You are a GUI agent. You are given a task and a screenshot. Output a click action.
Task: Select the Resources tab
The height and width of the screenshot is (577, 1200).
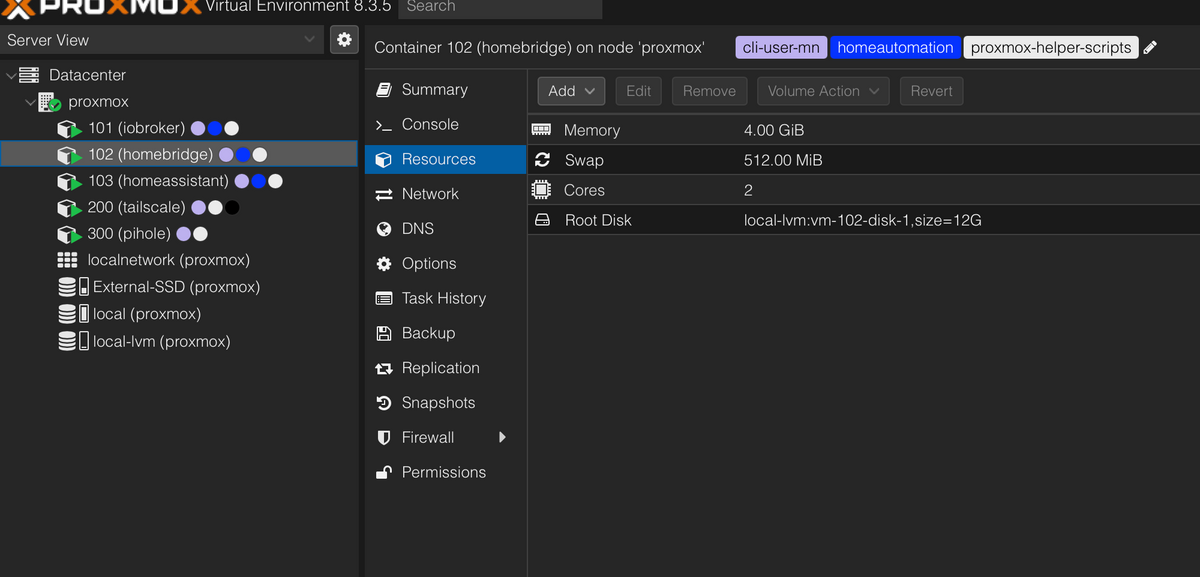pyautogui.click(x=445, y=159)
